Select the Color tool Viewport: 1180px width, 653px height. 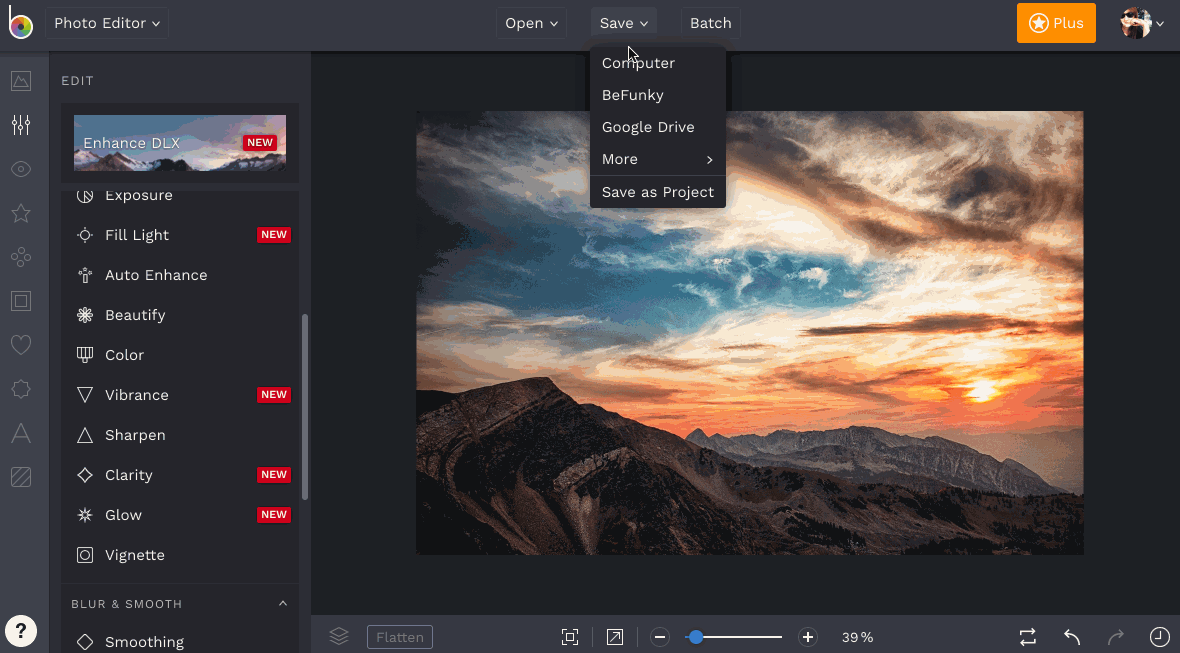pos(180,354)
